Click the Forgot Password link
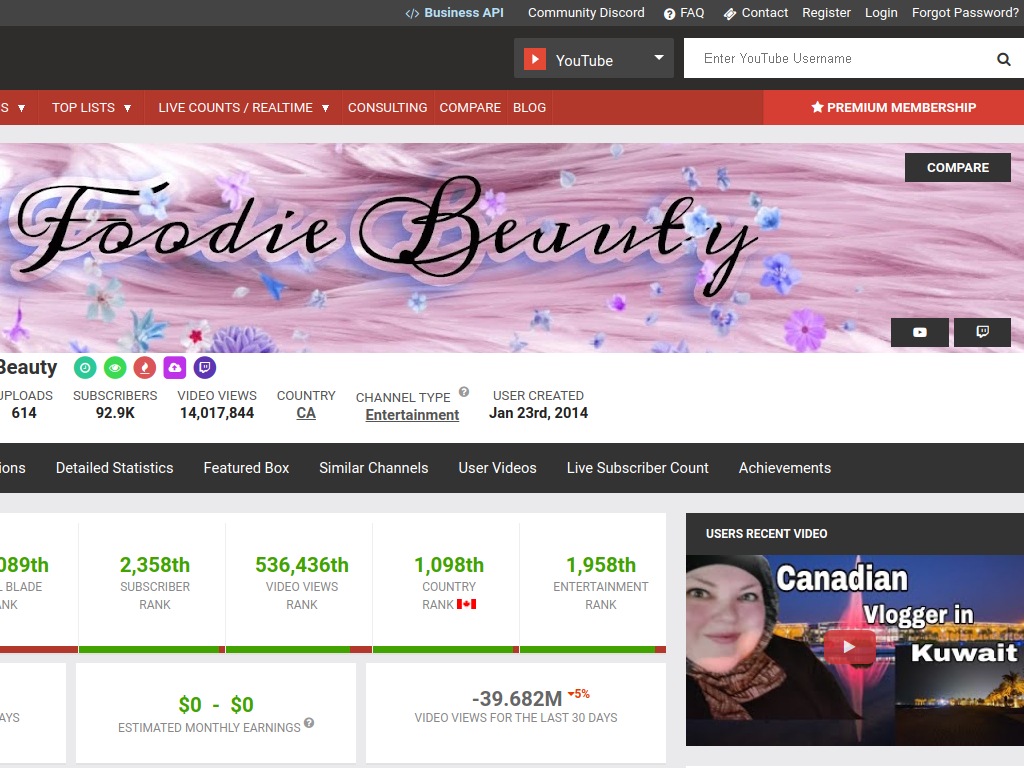The image size is (1024, 768). tap(965, 13)
